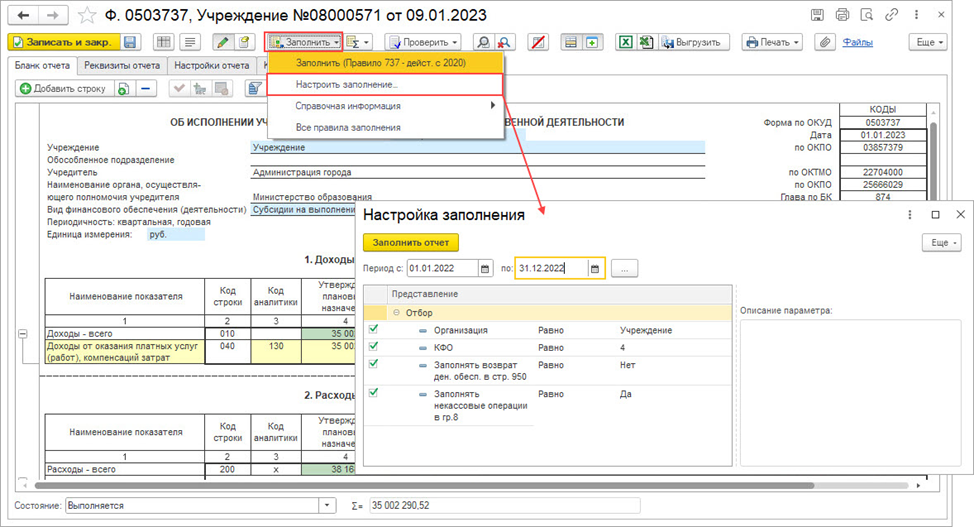Toggle checkbox for Заполнять некассовые операции

[x=373, y=393]
